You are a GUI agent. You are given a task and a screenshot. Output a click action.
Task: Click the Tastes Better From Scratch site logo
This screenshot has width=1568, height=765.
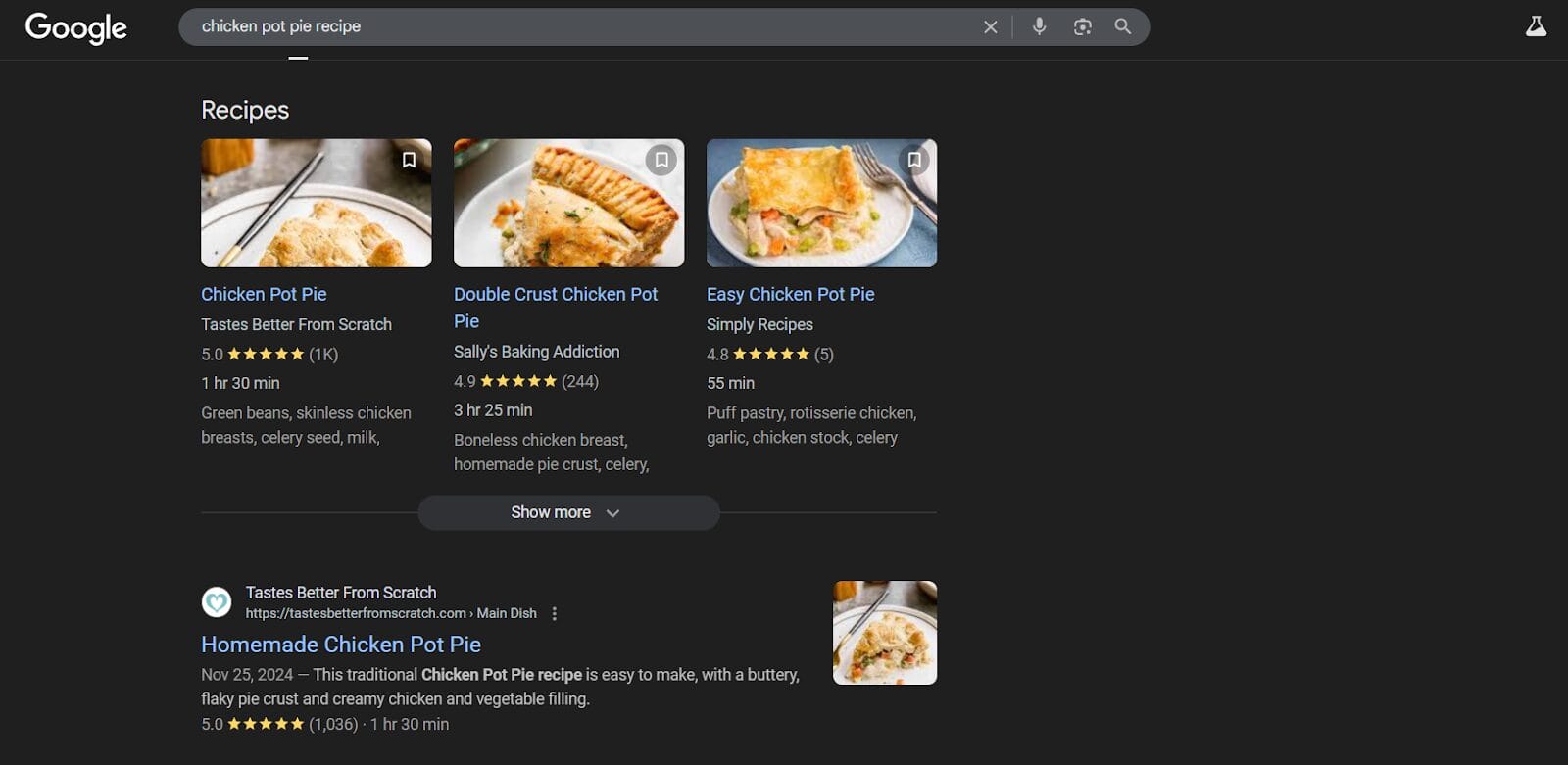pyautogui.click(x=216, y=601)
